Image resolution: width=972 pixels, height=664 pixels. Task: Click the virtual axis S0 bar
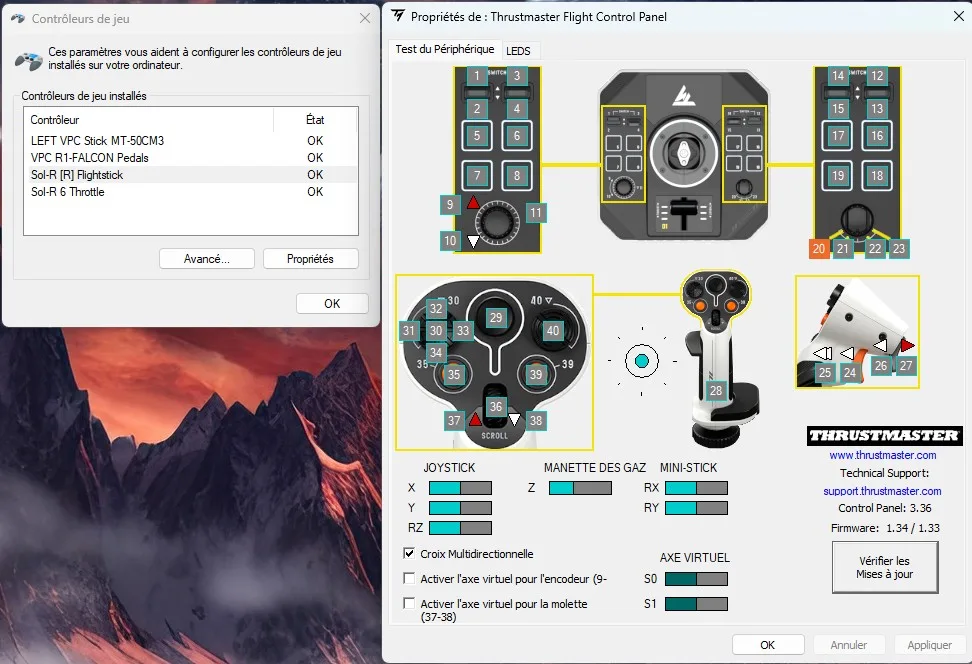click(x=696, y=579)
